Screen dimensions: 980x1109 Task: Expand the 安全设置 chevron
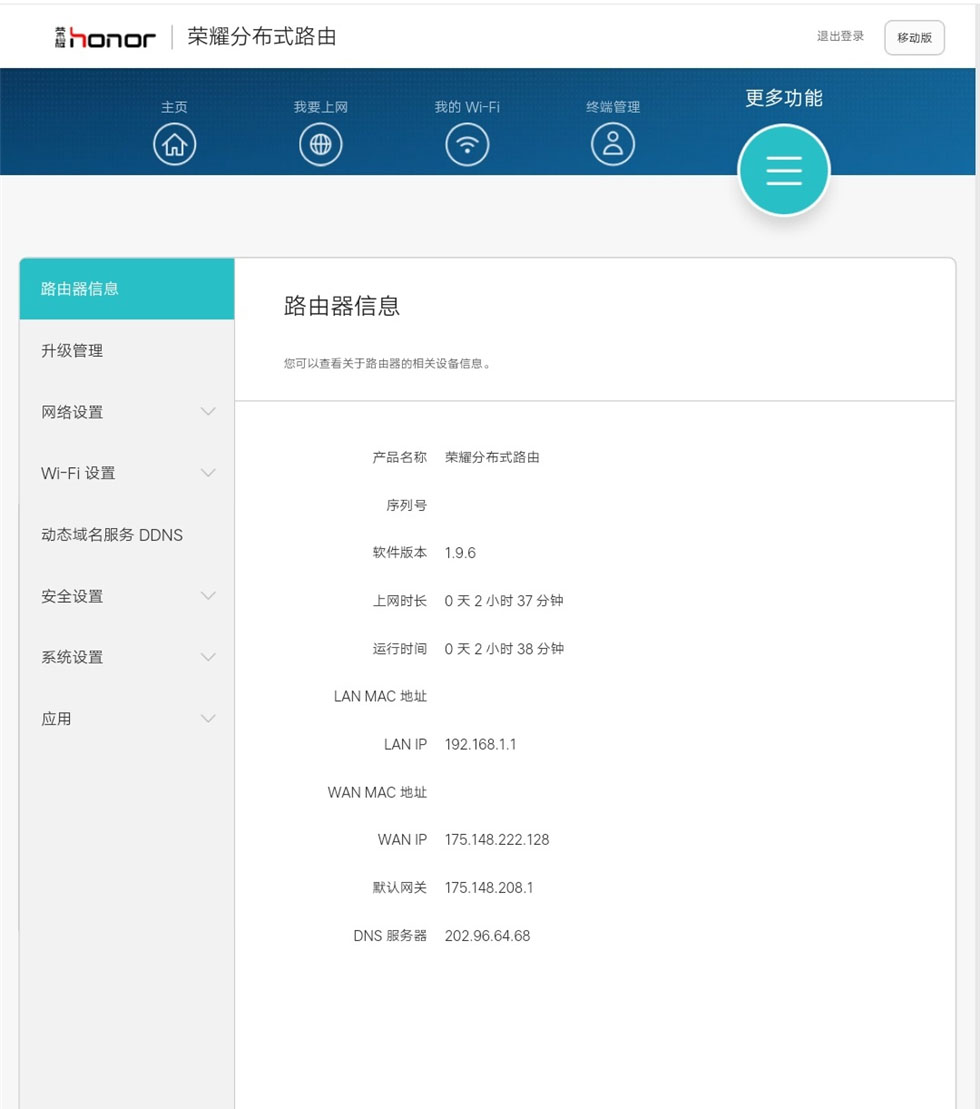click(x=208, y=596)
